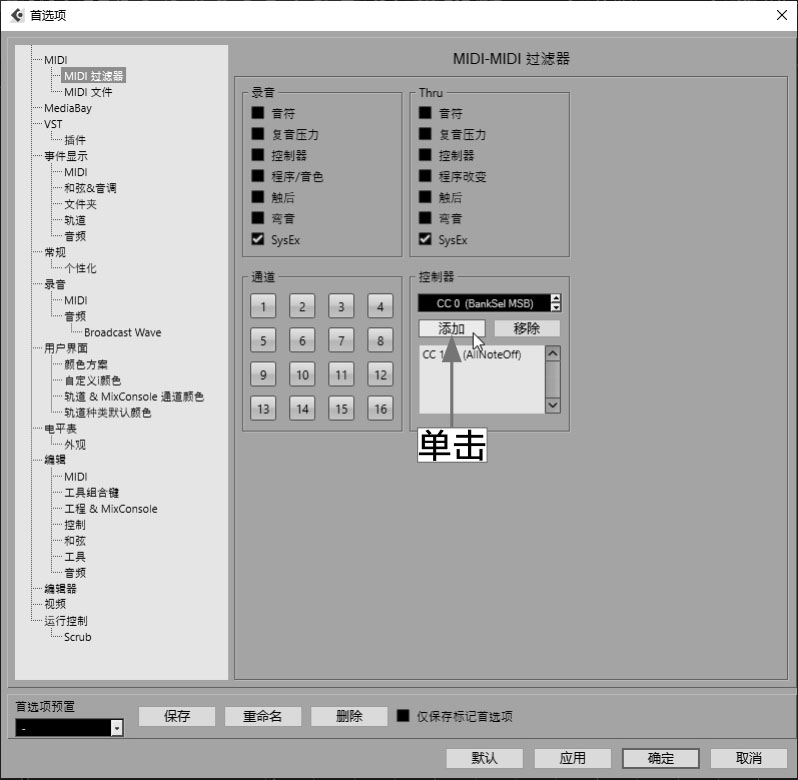This screenshot has height=780, width=798.
Task: Open the 首选项预置 preset dropdown
Action: pos(116,729)
